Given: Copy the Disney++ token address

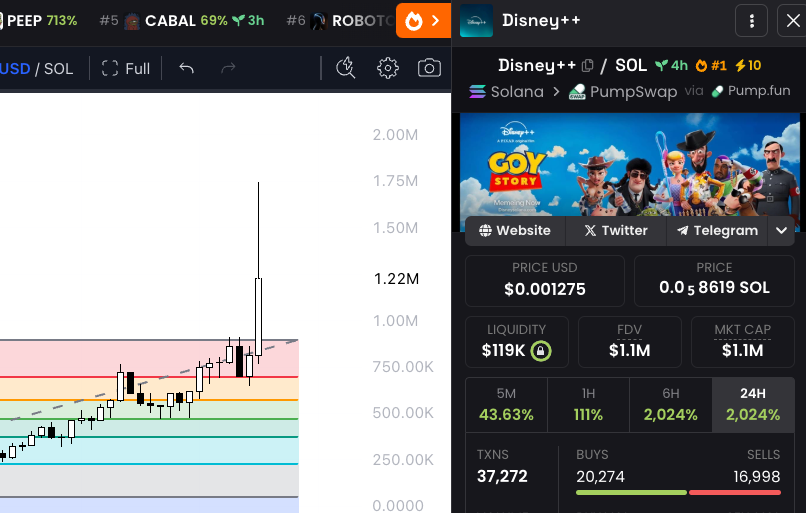Looking at the screenshot, I should click(587, 66).
